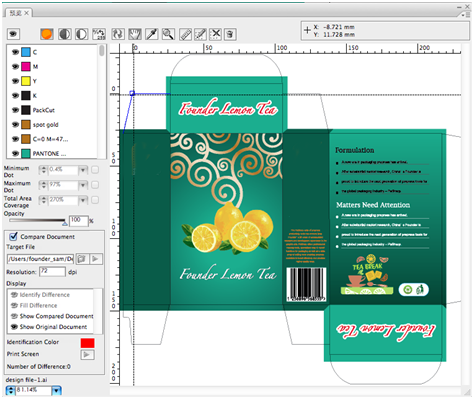Click the Resolution dpi input field
This screenshot has height=398, width=473.
pyautogui.click(x=52, y=271)
